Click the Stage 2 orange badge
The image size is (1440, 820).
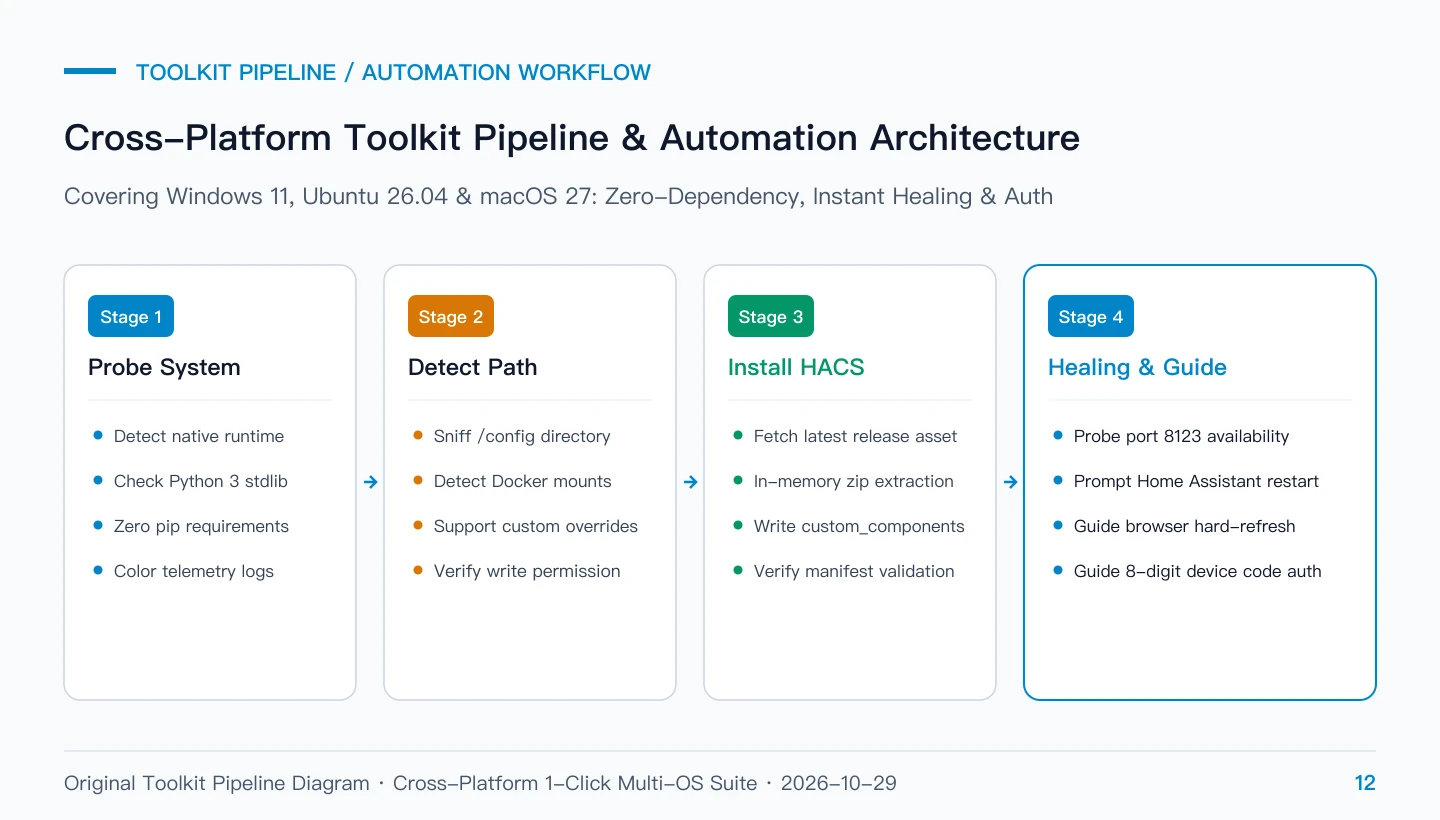coord(451,317)
